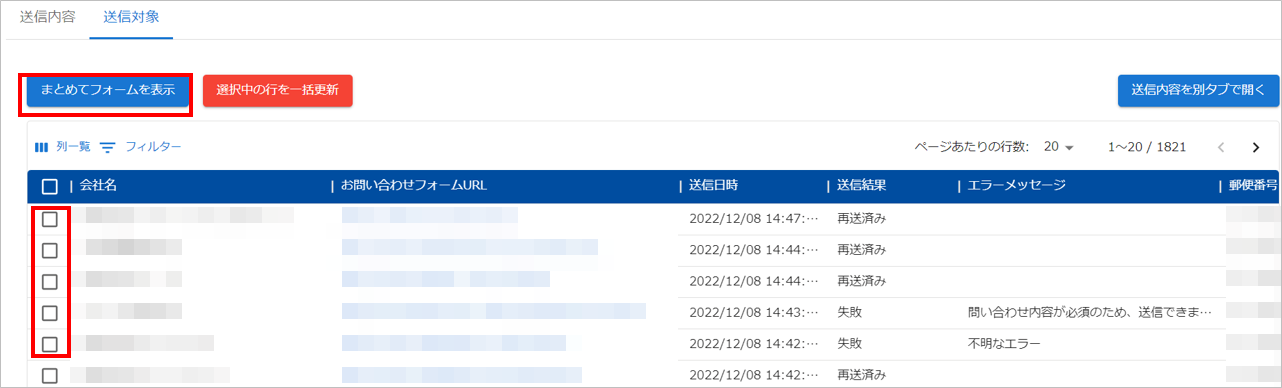
Task: Sort by 郵便番号 column header
Action: [1252, 185]
